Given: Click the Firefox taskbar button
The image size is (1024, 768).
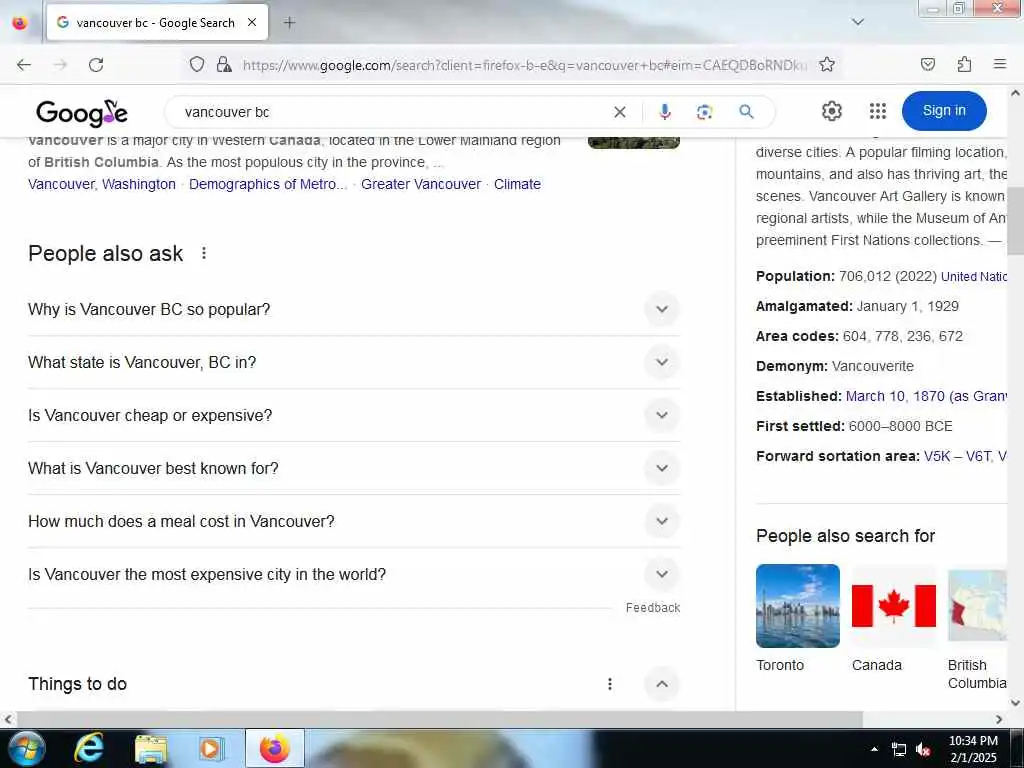Looking at the screenshot, I should 274,748.
